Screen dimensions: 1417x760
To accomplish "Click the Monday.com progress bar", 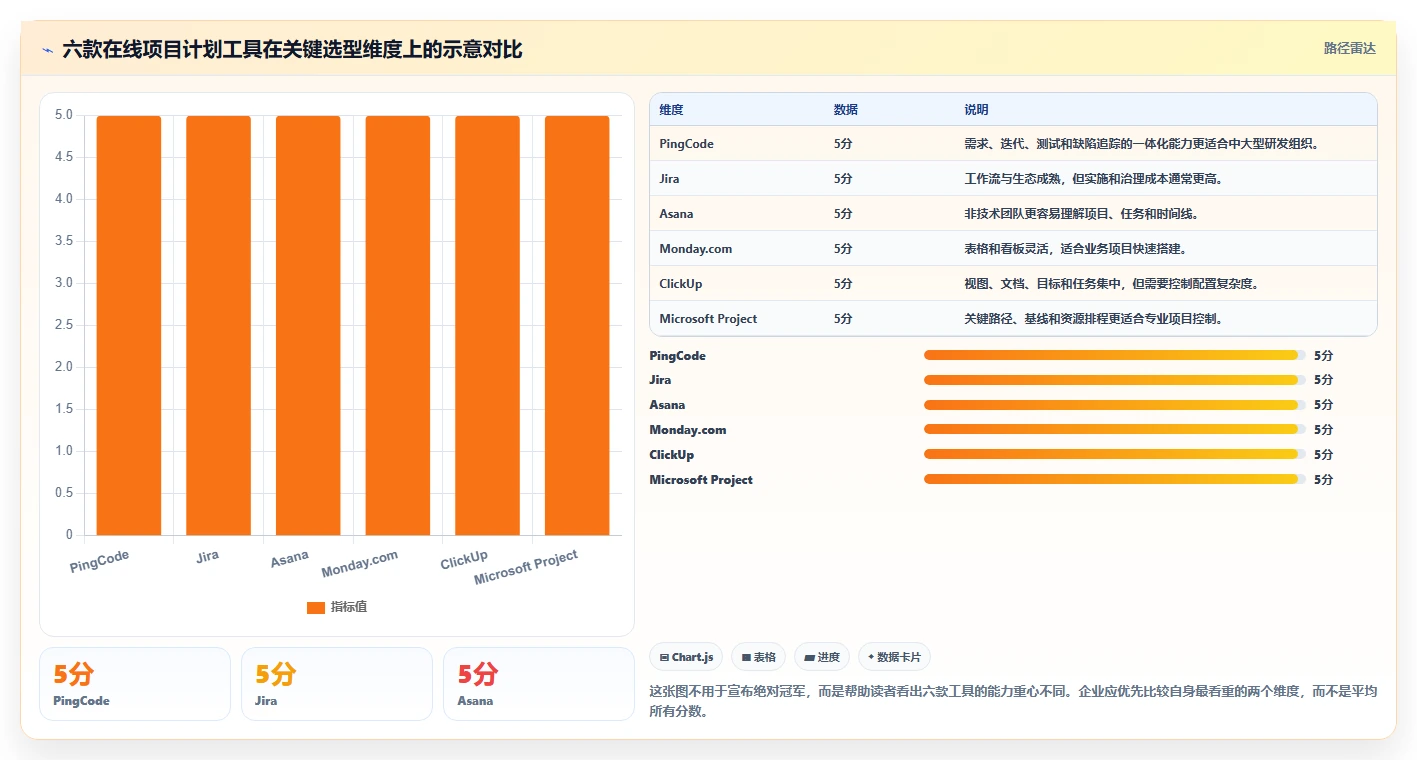I will point(1115,429).
